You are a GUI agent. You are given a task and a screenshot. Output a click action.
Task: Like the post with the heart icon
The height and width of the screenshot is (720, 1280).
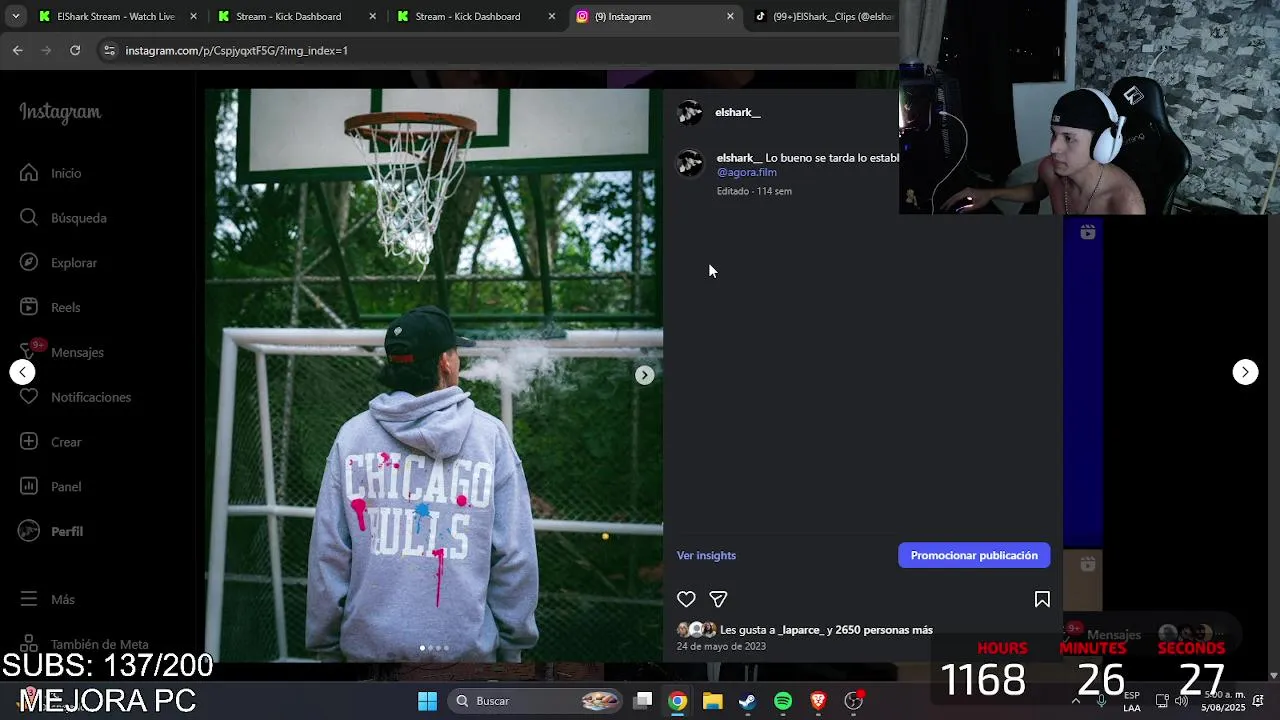686,599
